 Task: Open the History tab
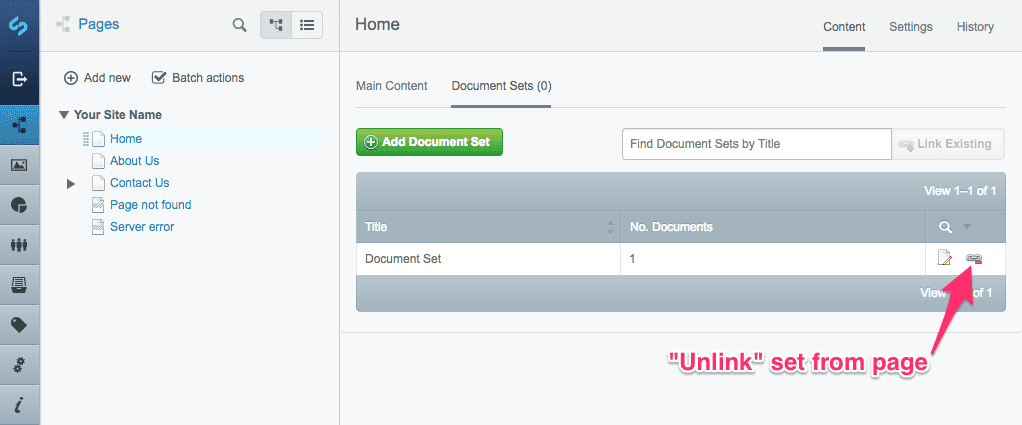[975, 27]
